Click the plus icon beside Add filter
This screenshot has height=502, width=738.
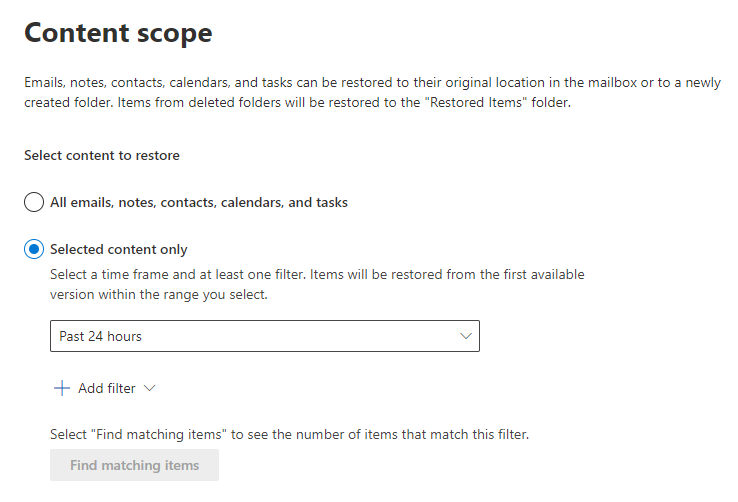pos(62,388)
